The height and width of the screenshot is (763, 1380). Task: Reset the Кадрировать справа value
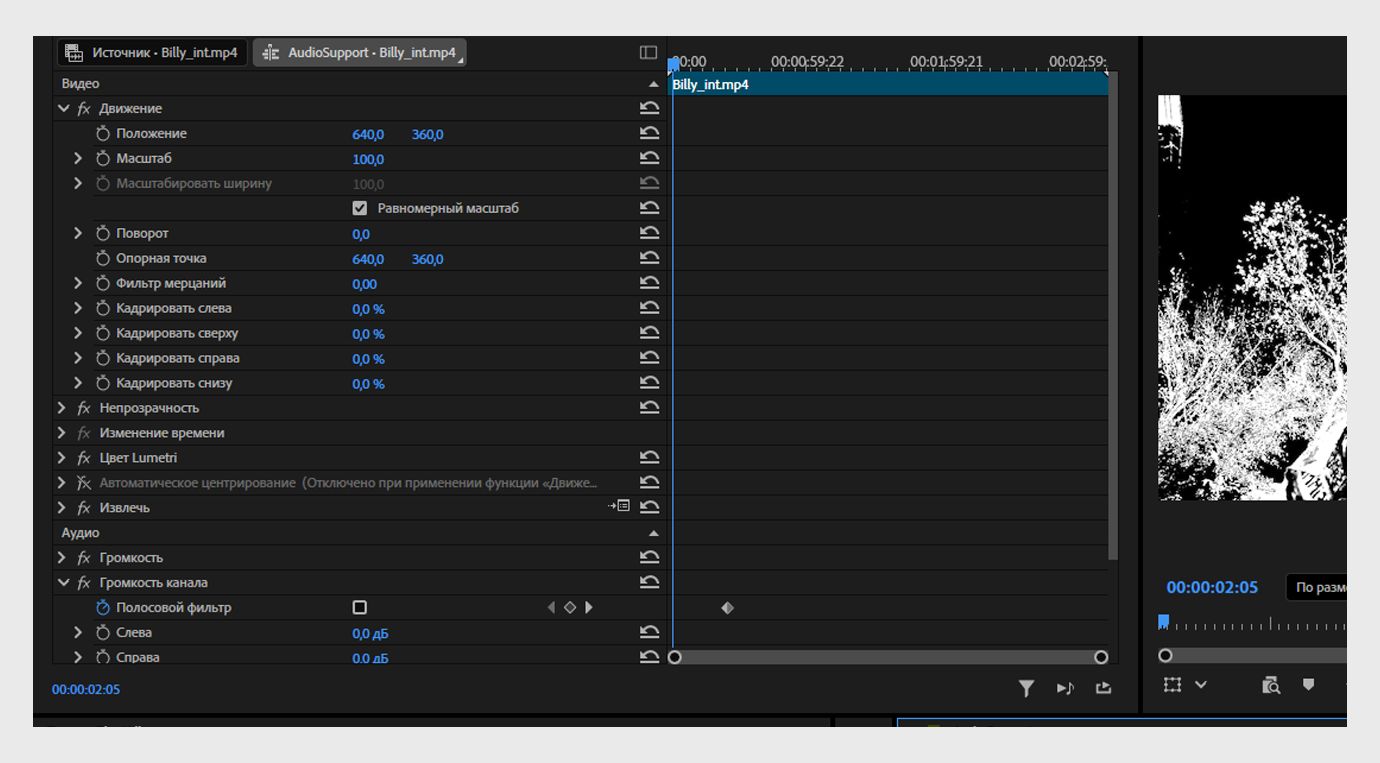650,358
